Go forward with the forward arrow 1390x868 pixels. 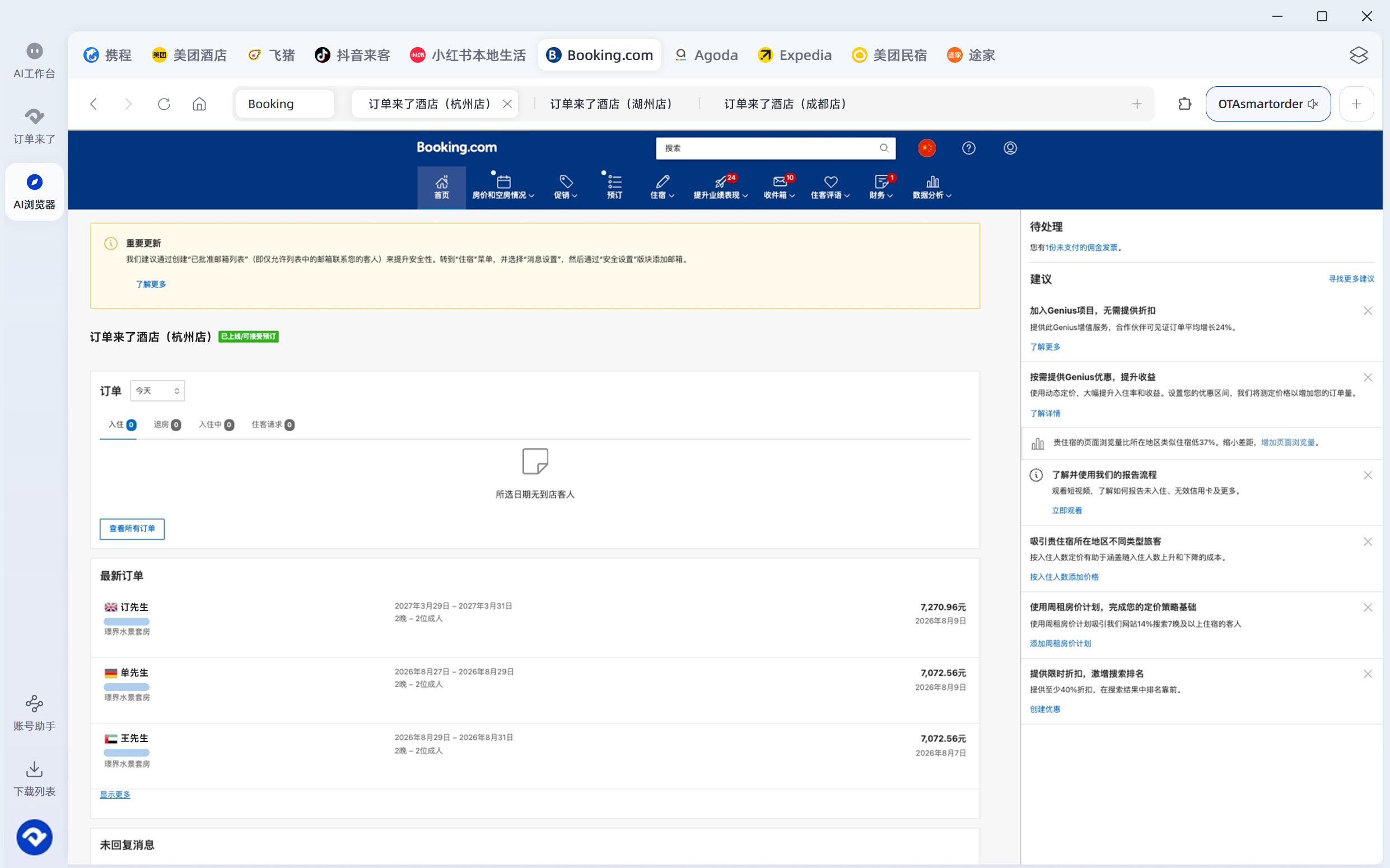[x=128, y=104]
